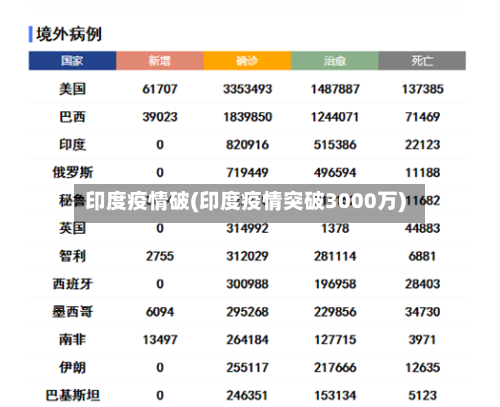Click the 治愈 column header
This screenshot has height=407, width=500.
[335, 61]
